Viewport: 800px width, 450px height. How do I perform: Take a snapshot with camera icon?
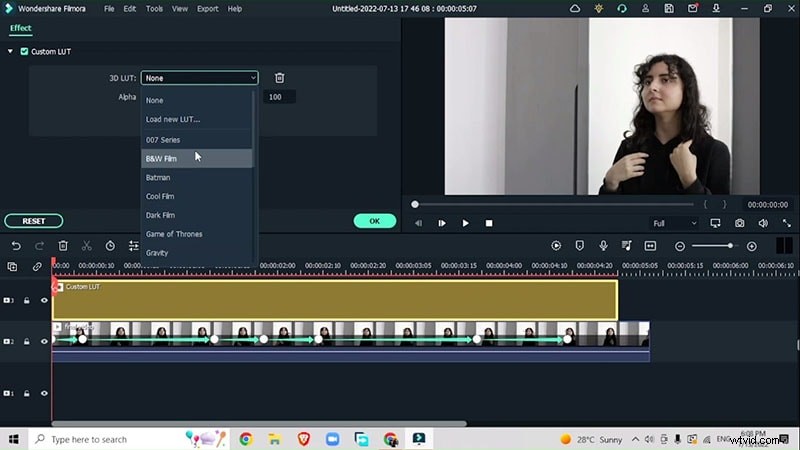[x=739, y=223]
